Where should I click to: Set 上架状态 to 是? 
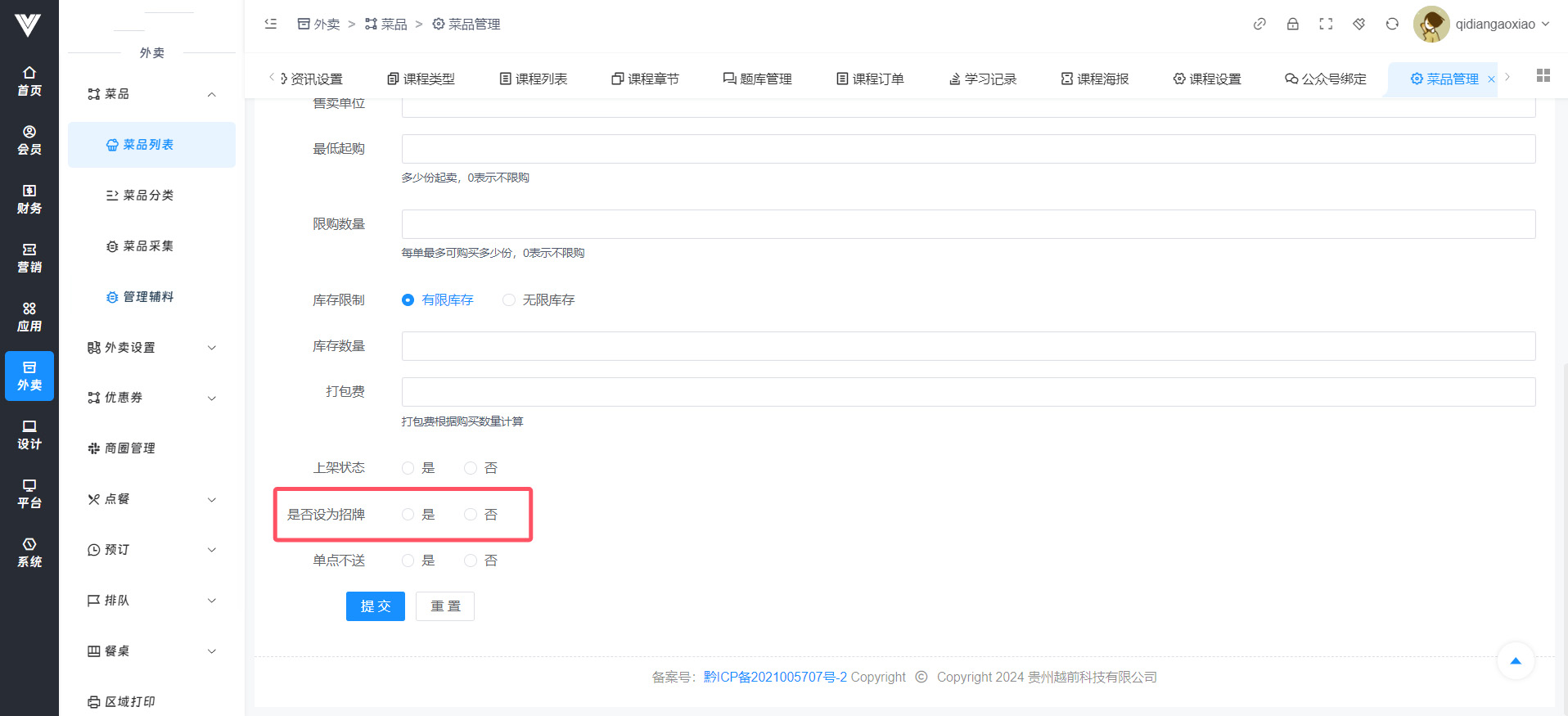[408, 468]
